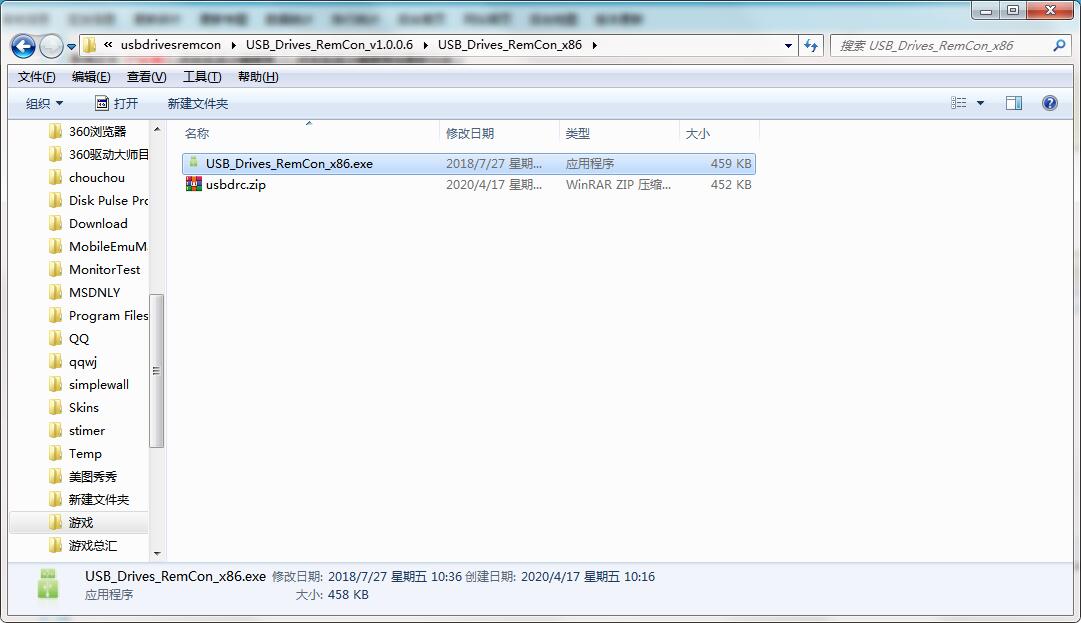Click the change view icon
Screen dimensions: 1081x623
pyautogui.click(x=958, y=103)
